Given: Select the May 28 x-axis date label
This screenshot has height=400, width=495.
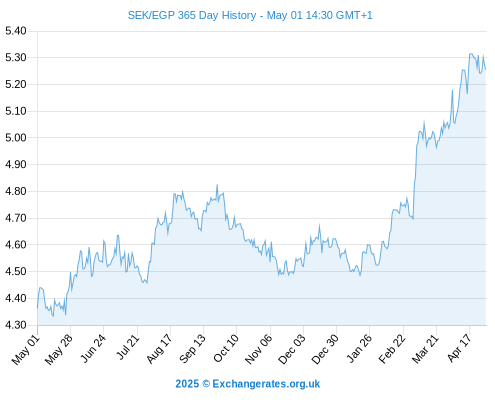Looking at the screenshot, I should 59,350.
